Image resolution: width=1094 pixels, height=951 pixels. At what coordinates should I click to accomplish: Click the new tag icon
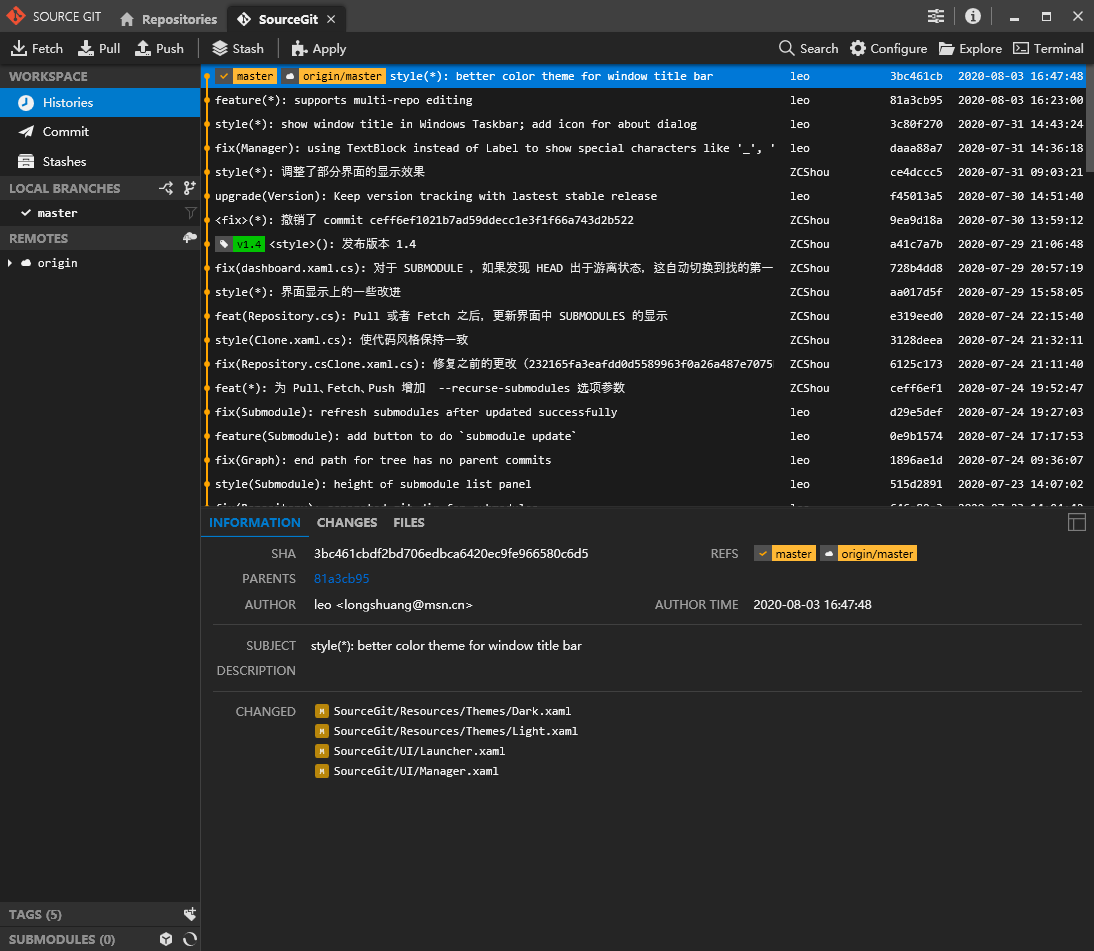(189, 914)
